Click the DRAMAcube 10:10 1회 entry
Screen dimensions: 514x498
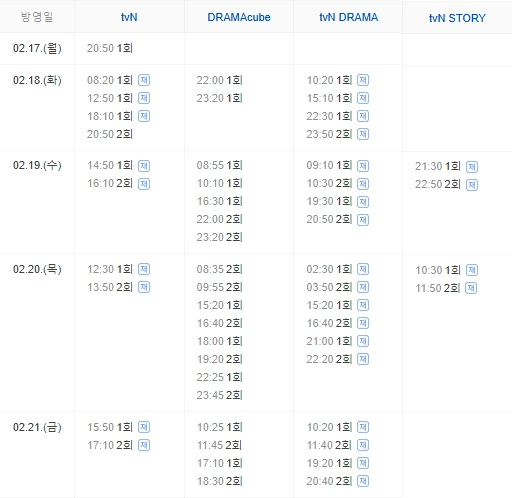pos(219,183)
